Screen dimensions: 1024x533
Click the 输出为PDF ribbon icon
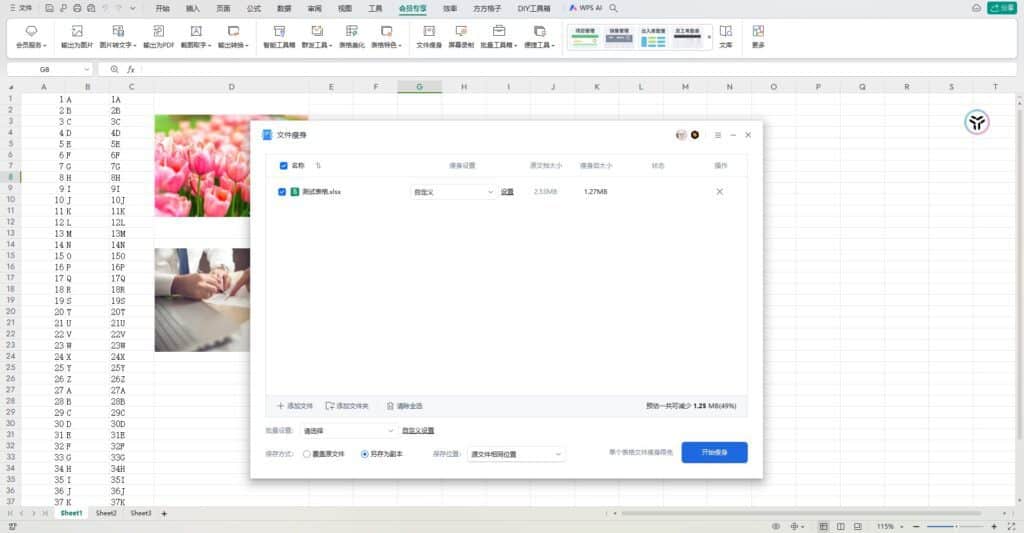(159, 31)
